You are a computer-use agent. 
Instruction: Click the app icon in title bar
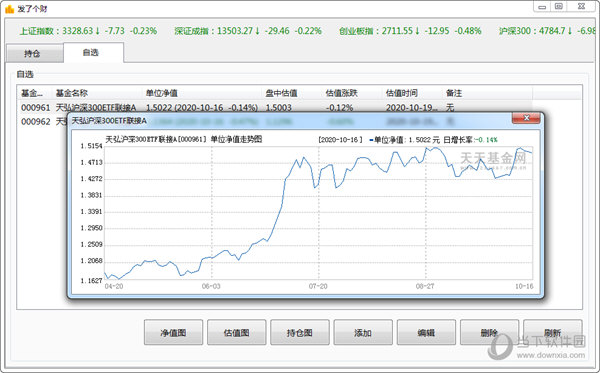(10, 8)
